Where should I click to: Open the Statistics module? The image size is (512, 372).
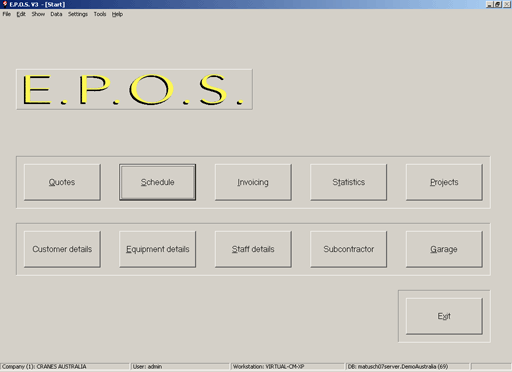pyautogui.click(x=348, y=182)
